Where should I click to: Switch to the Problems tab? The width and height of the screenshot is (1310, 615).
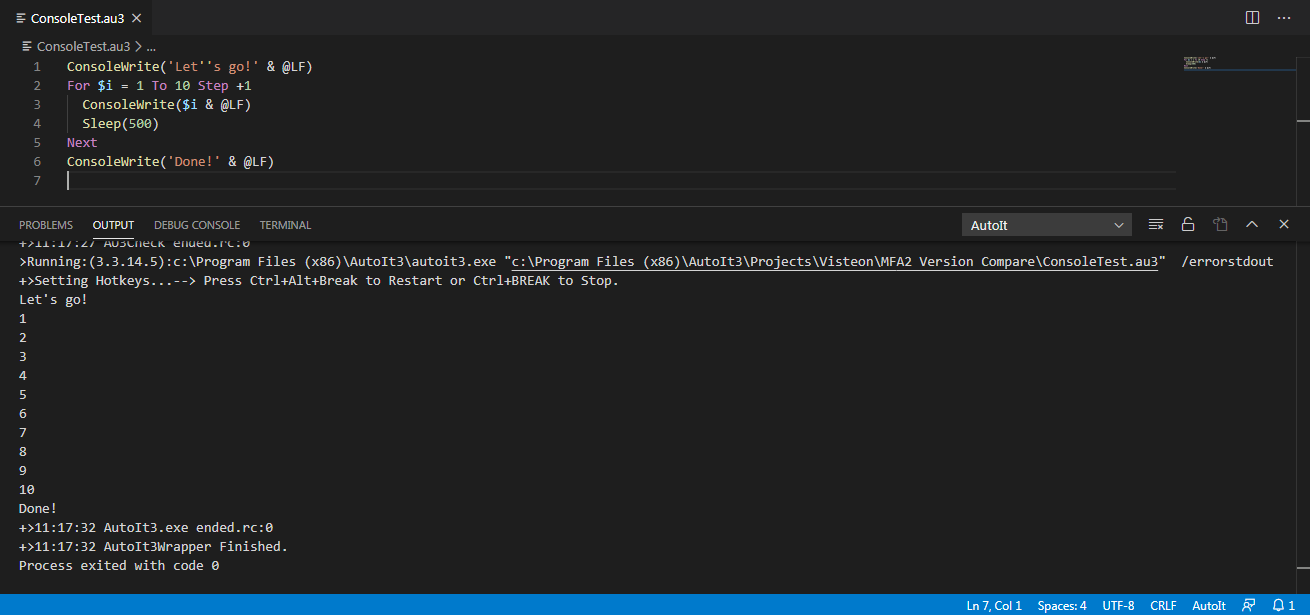46,225
